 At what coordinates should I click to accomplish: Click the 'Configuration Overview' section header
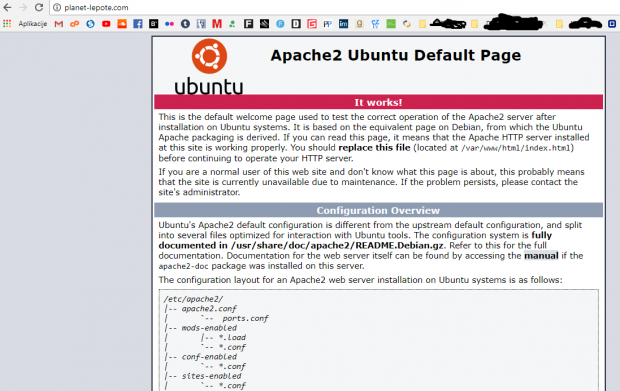click(x=378, y=210)
